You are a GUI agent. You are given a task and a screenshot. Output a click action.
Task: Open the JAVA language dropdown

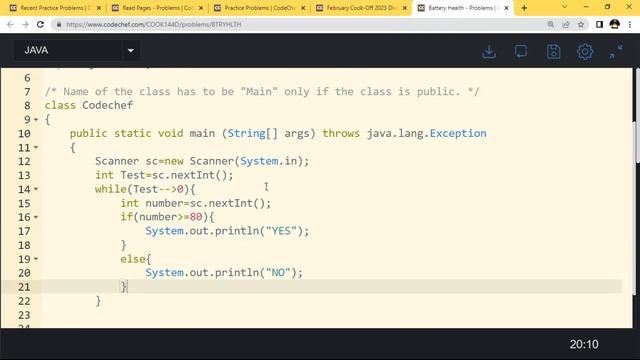pyautogui.click(x=77, y=50)
